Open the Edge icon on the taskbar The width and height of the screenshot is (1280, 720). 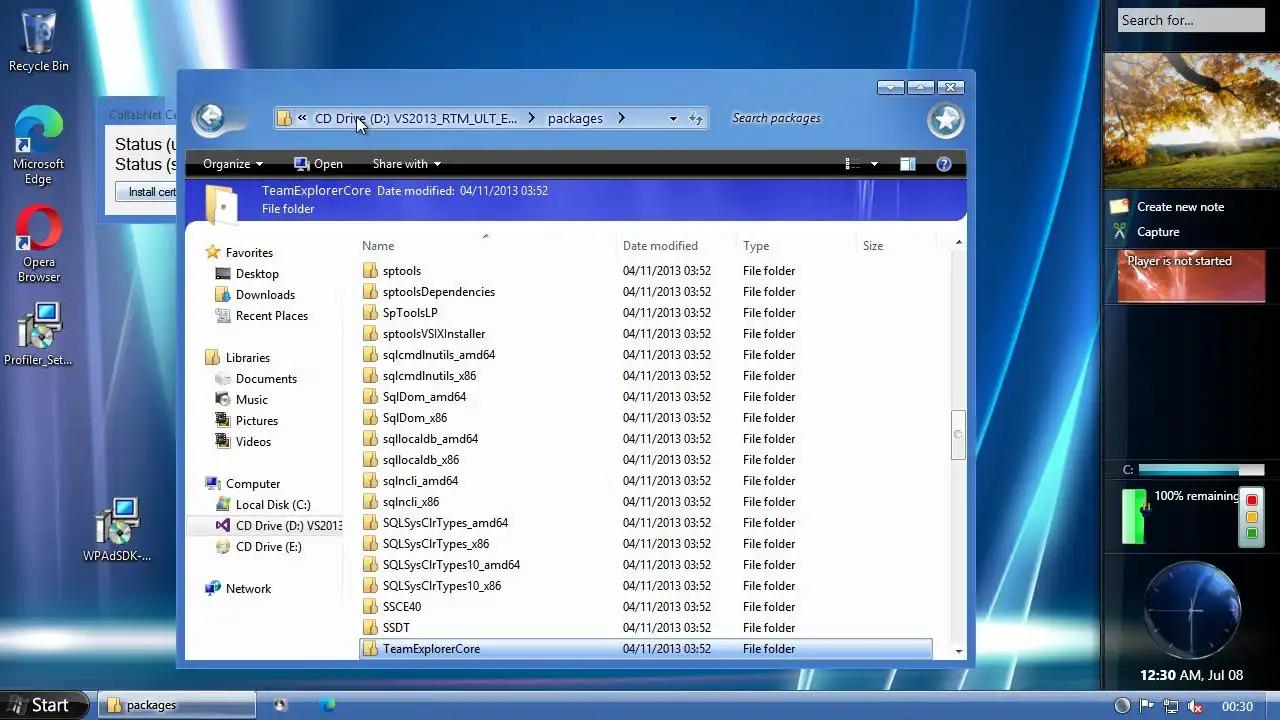(x=327, y=705)
